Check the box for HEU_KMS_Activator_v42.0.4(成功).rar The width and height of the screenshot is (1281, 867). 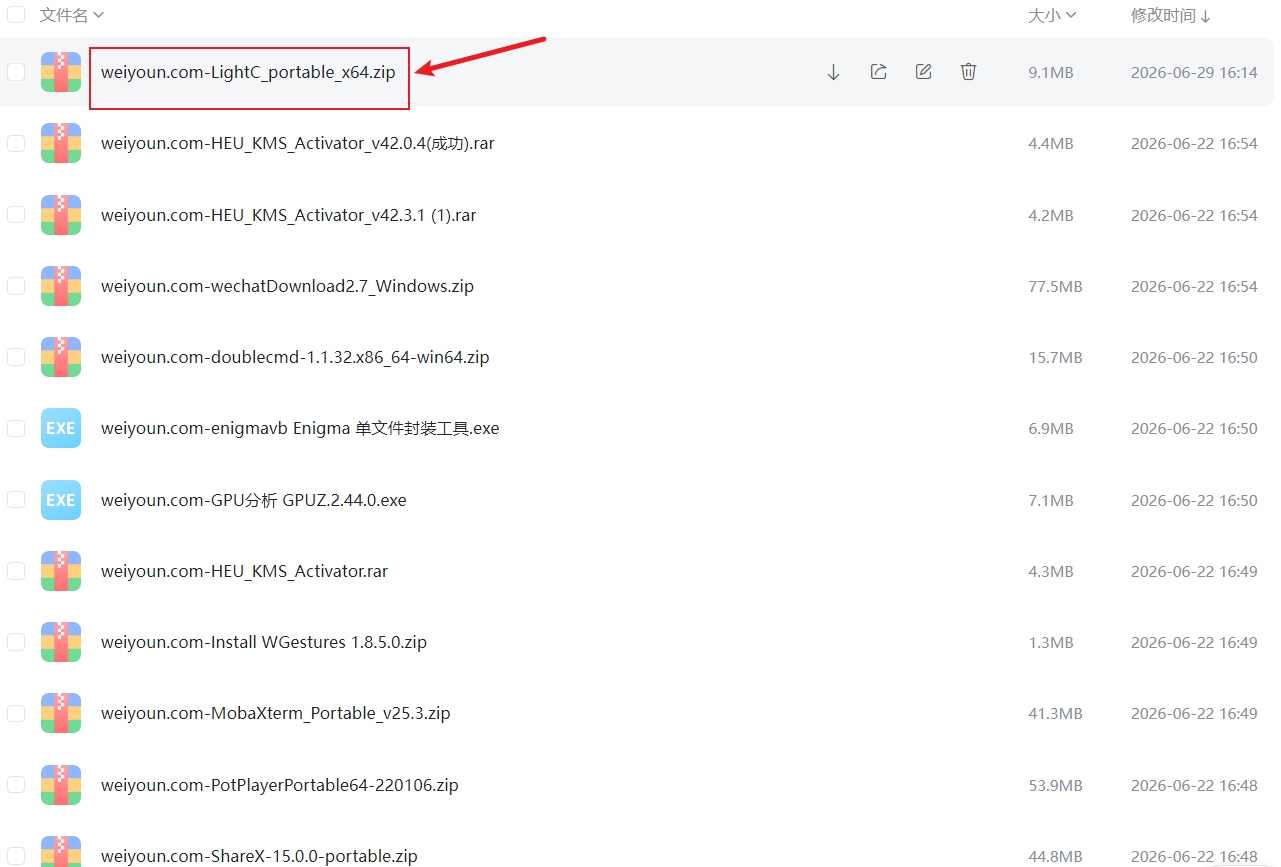click(16, 143)
